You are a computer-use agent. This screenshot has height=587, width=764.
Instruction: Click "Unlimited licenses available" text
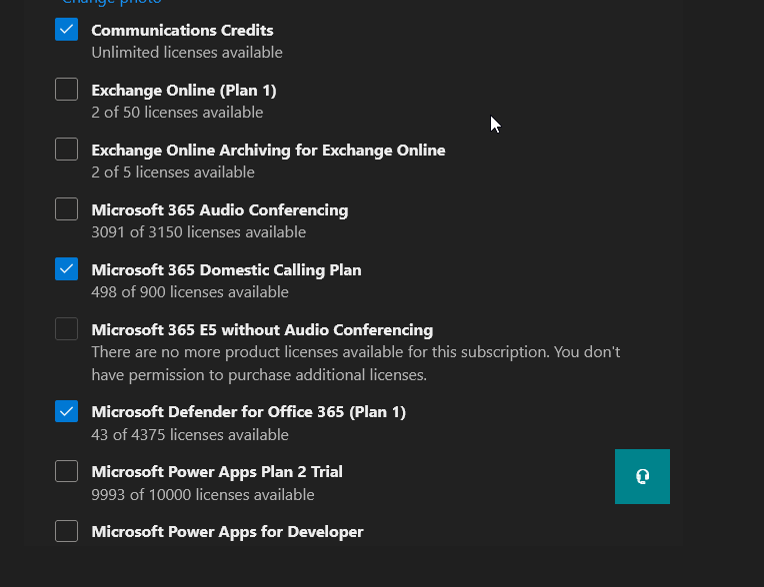(x=187, y=53)
